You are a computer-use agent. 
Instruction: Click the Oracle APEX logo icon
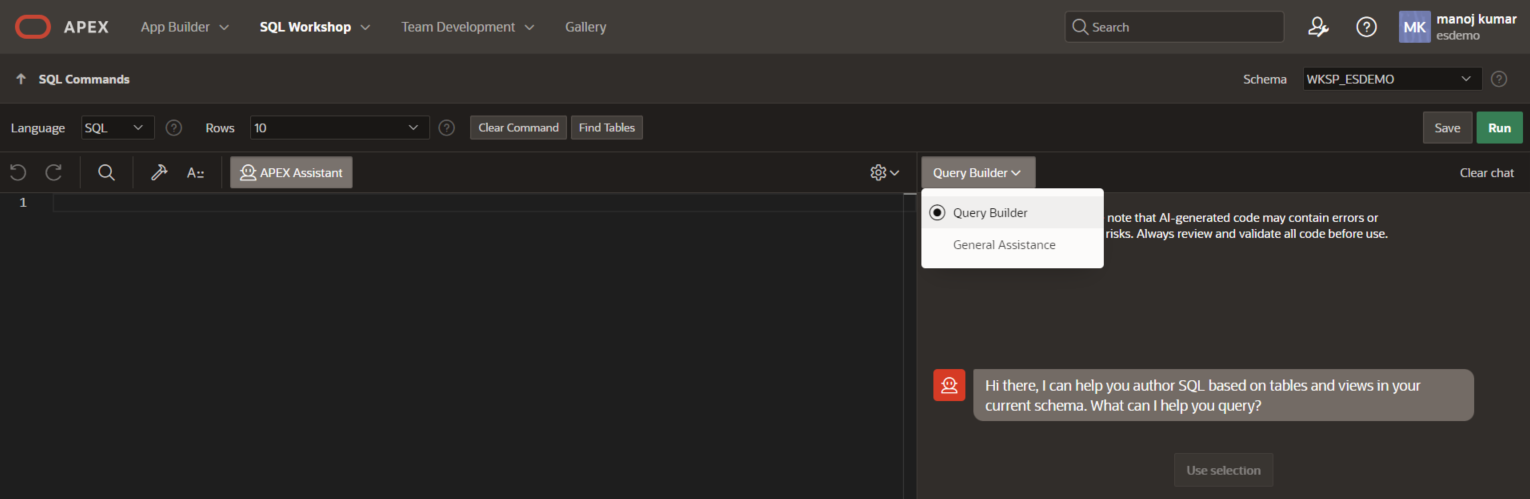(x=32, y=27)
